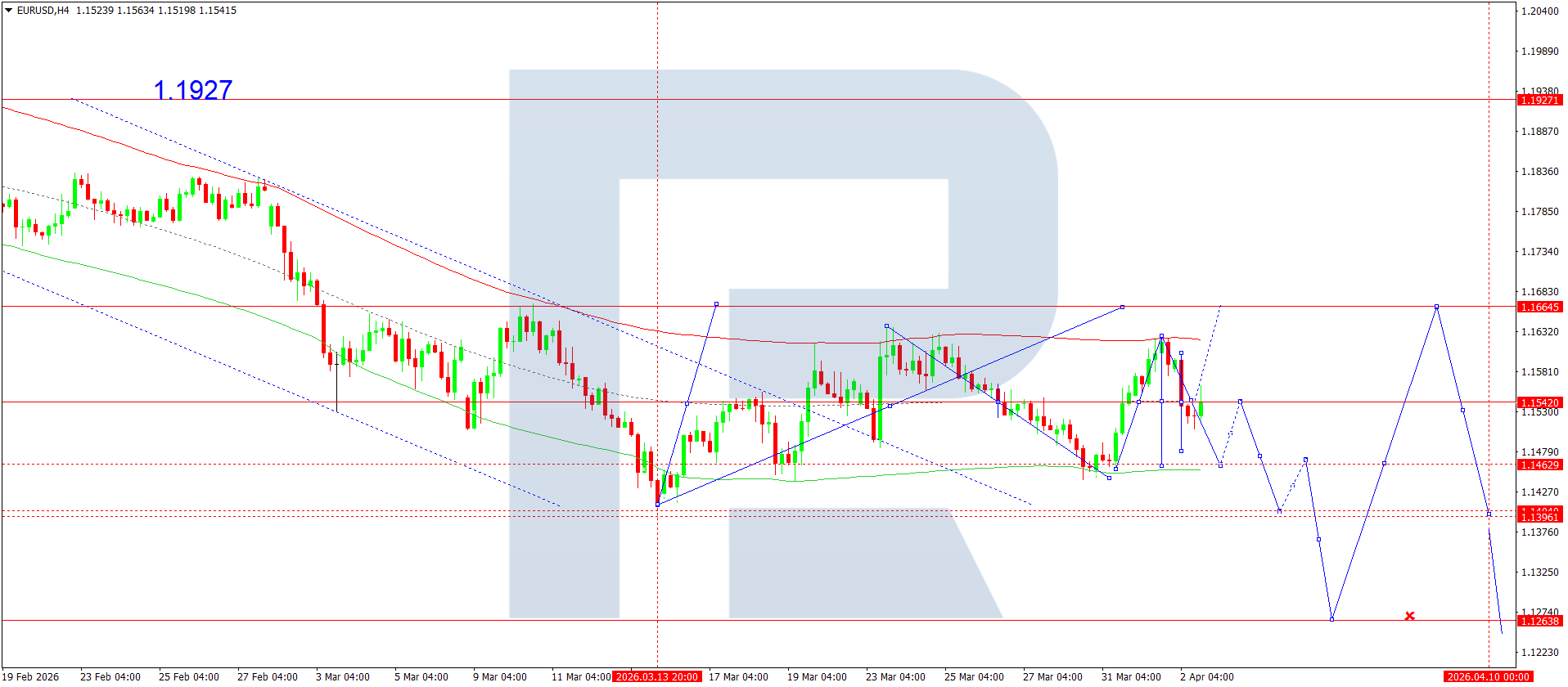Select the red 1.19271 price tag
Image resolution: width=1568 pixels, height=687 pixels.
pyautogui.click(x=1539, y=100)
